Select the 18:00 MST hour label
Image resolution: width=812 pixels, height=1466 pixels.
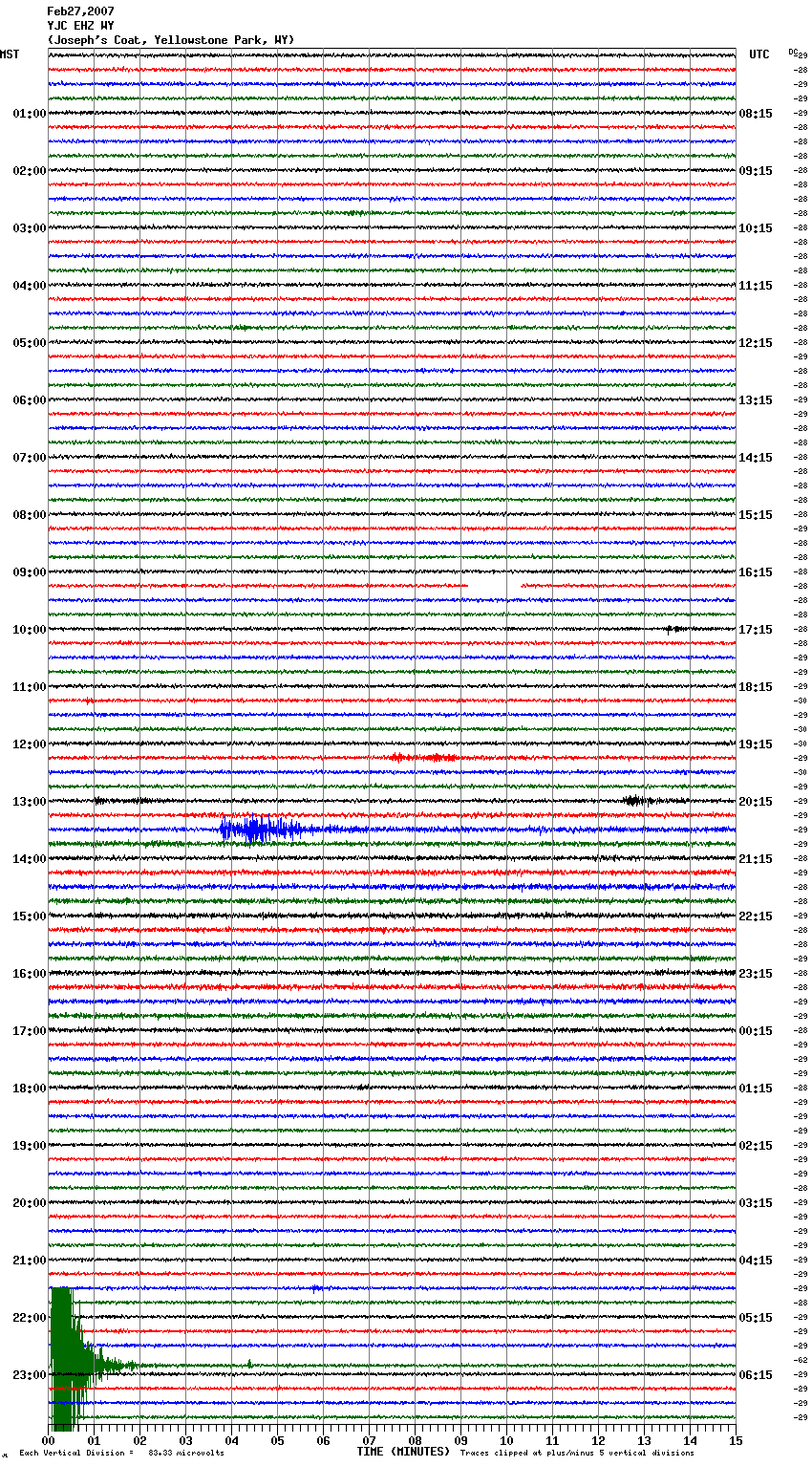(x=30, y=1089)
